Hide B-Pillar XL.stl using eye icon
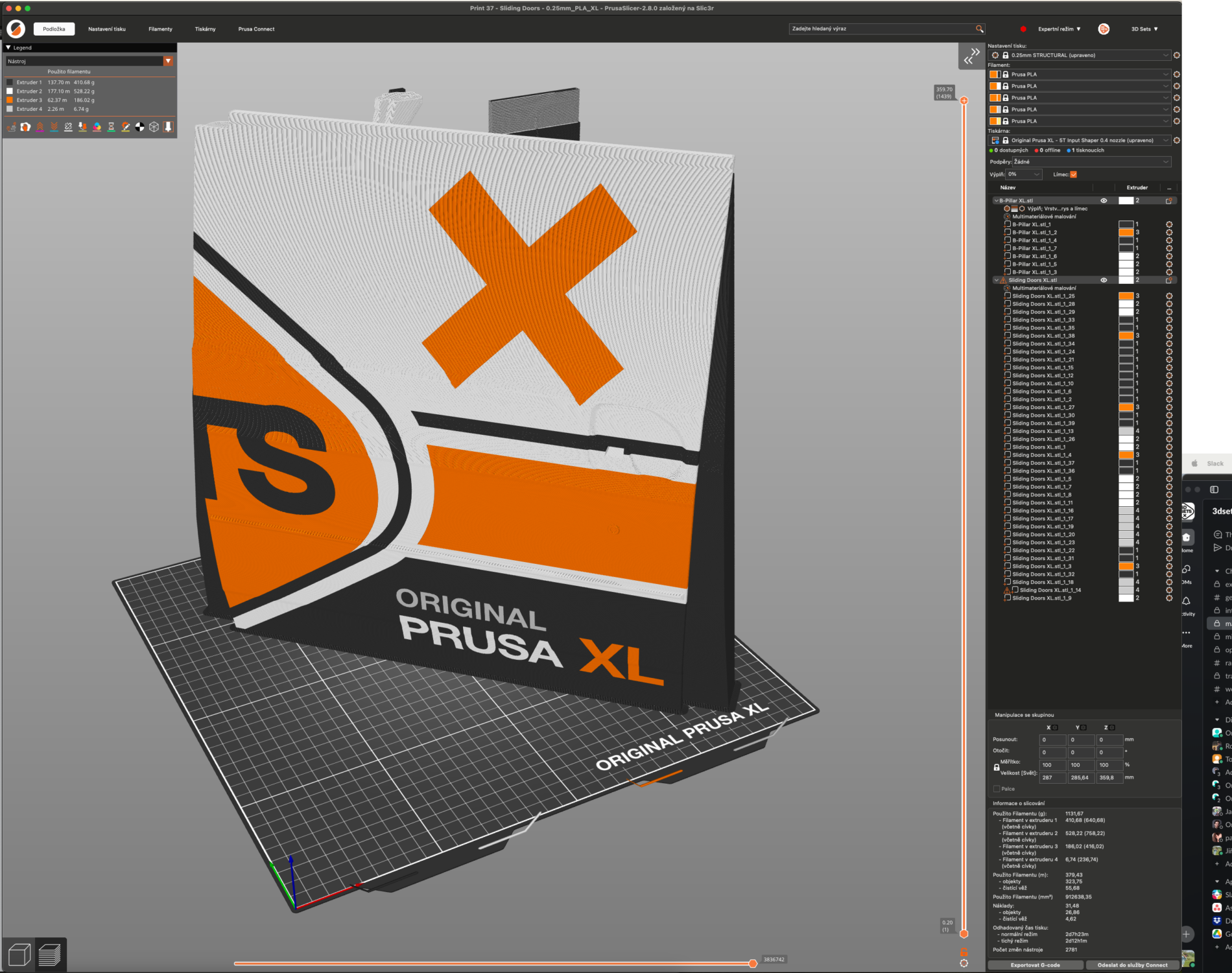1232x973 pixels. [x=1104, y=201]
